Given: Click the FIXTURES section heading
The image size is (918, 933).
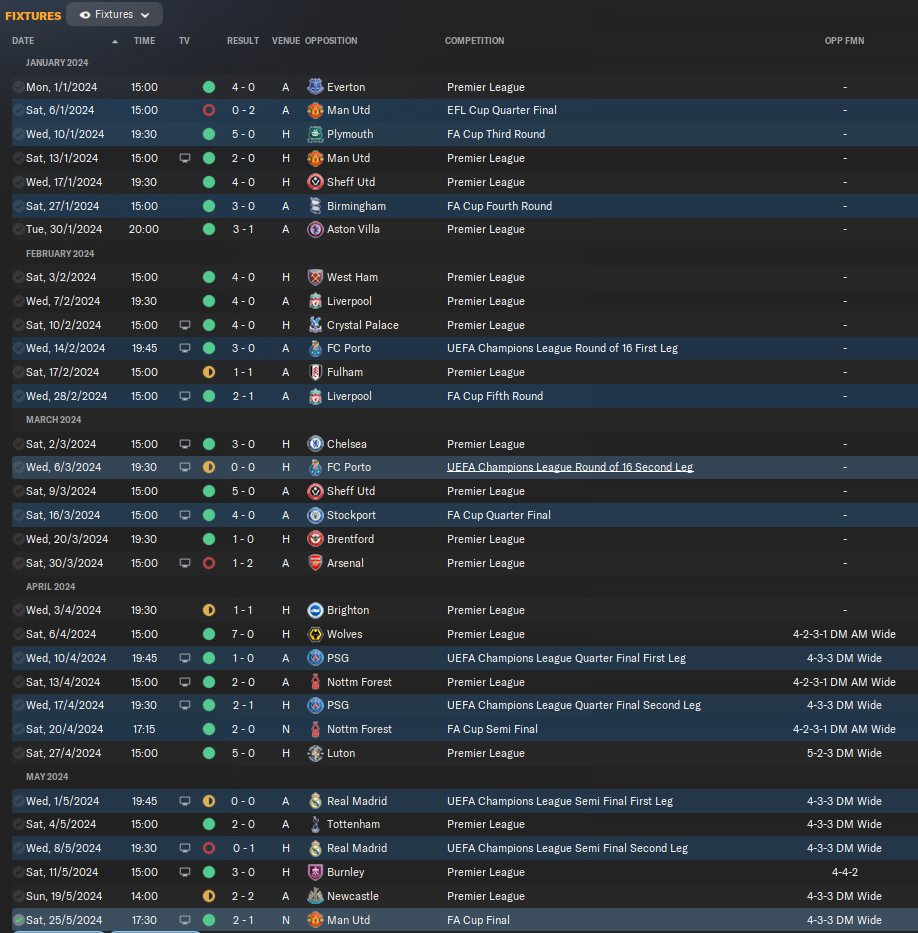Looking at the screenshot, I should point(33,15).
